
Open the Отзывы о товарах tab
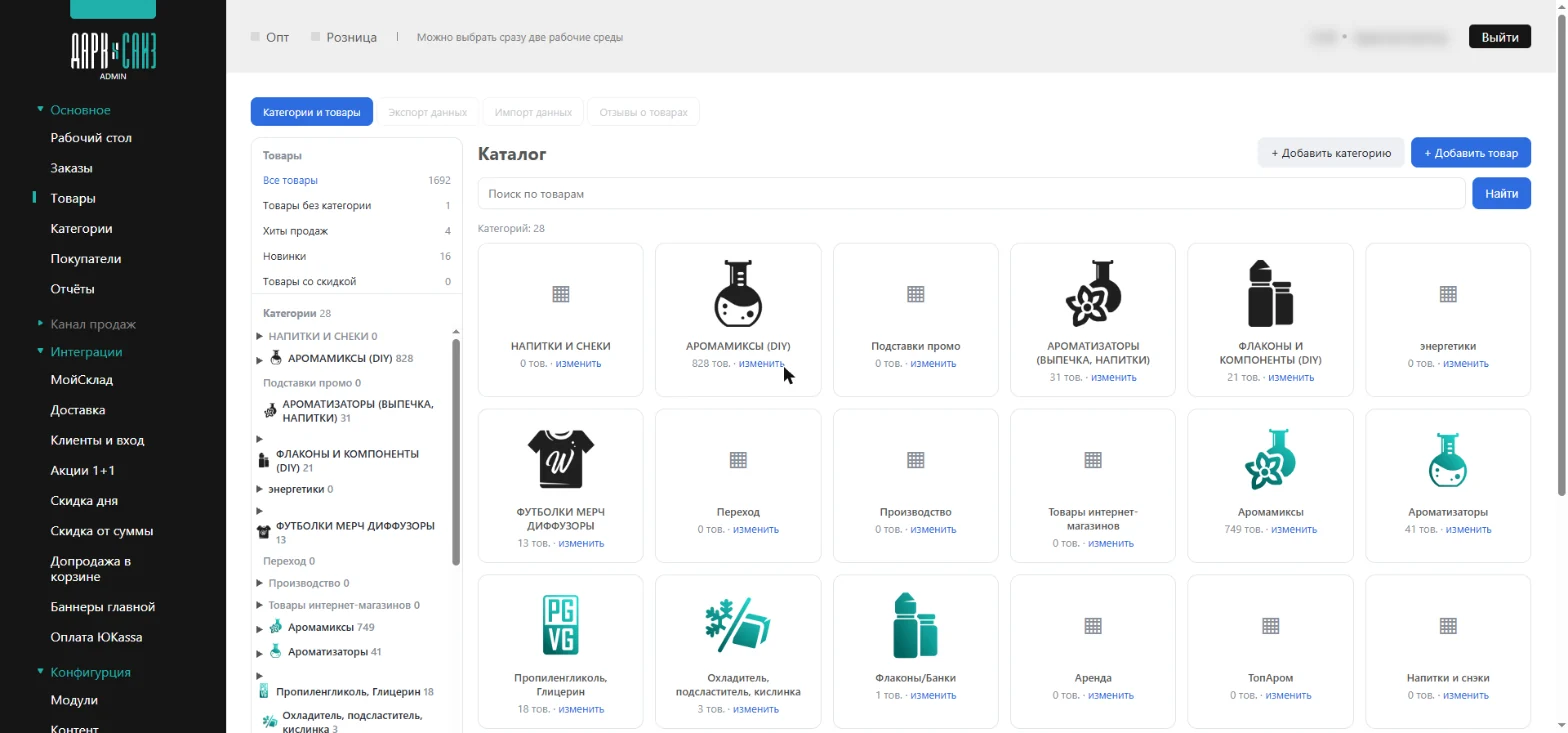[x=643, y=112]
